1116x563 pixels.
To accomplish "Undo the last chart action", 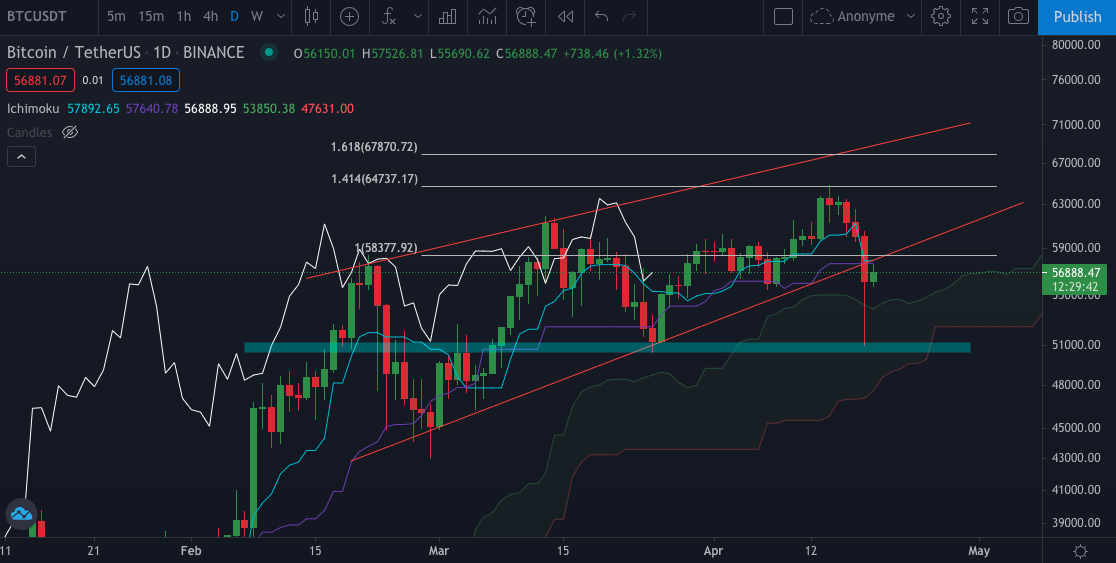I will [601, 16].
